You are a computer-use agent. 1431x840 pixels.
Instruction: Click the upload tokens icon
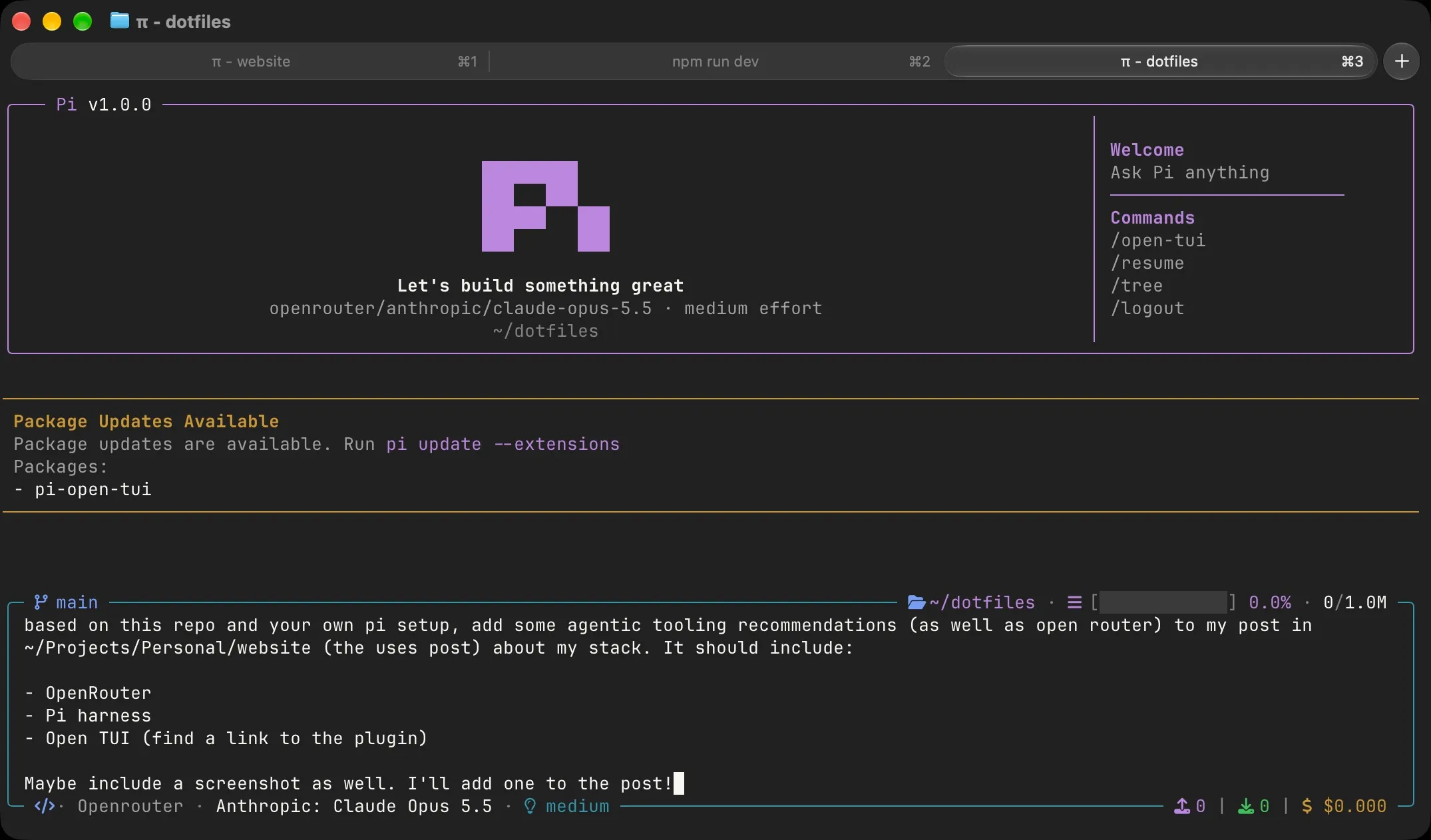pos(1182,806)
